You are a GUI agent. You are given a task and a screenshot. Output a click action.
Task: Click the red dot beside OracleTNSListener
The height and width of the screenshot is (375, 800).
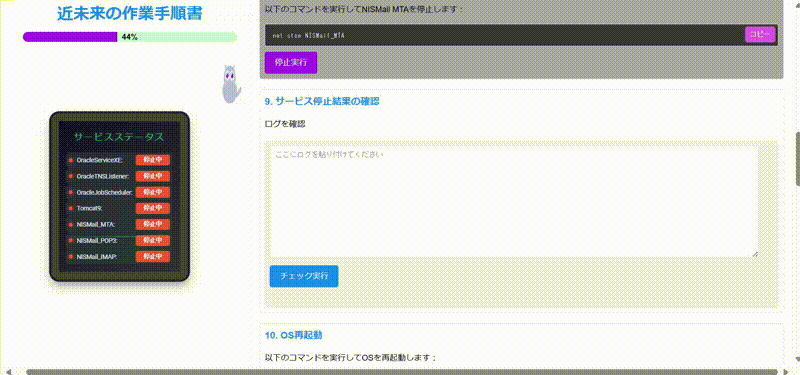pos(71,177)
